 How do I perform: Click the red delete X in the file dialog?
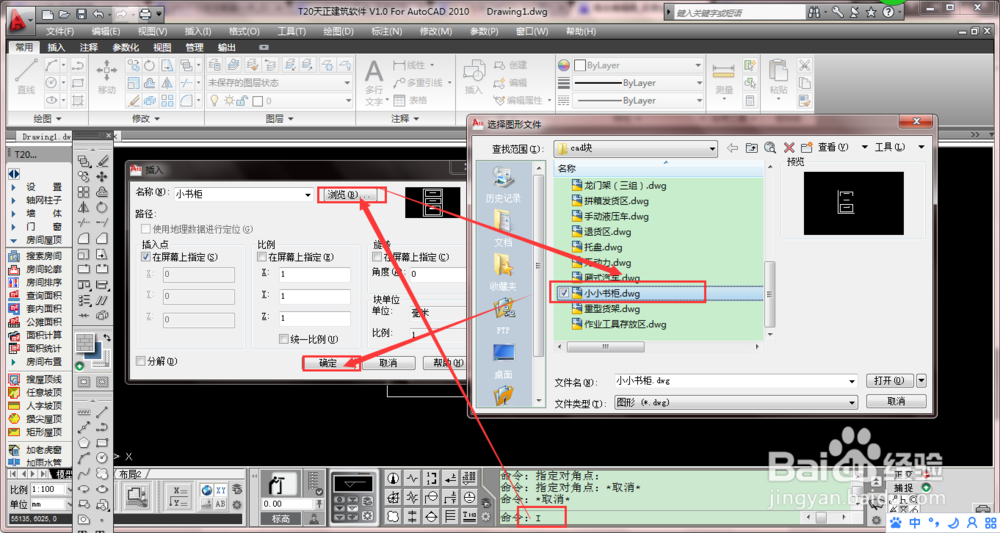(789, 148)
